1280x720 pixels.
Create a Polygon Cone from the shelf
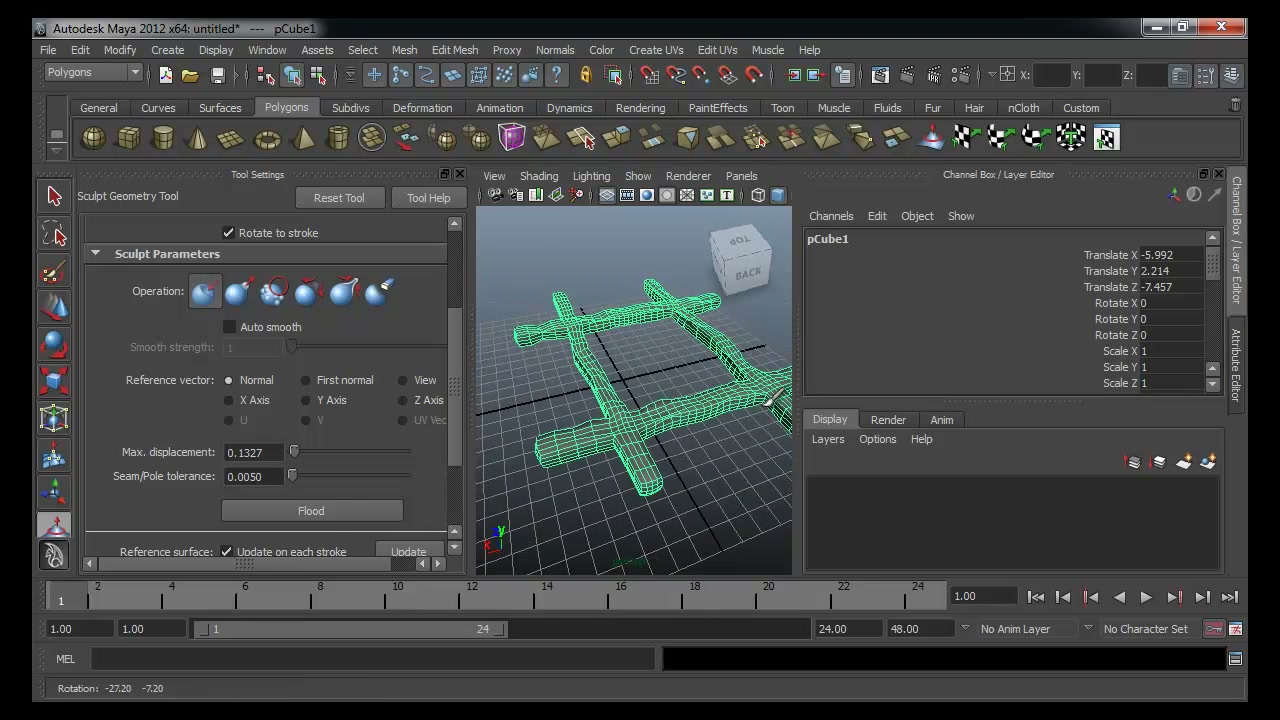coord(197,138)
